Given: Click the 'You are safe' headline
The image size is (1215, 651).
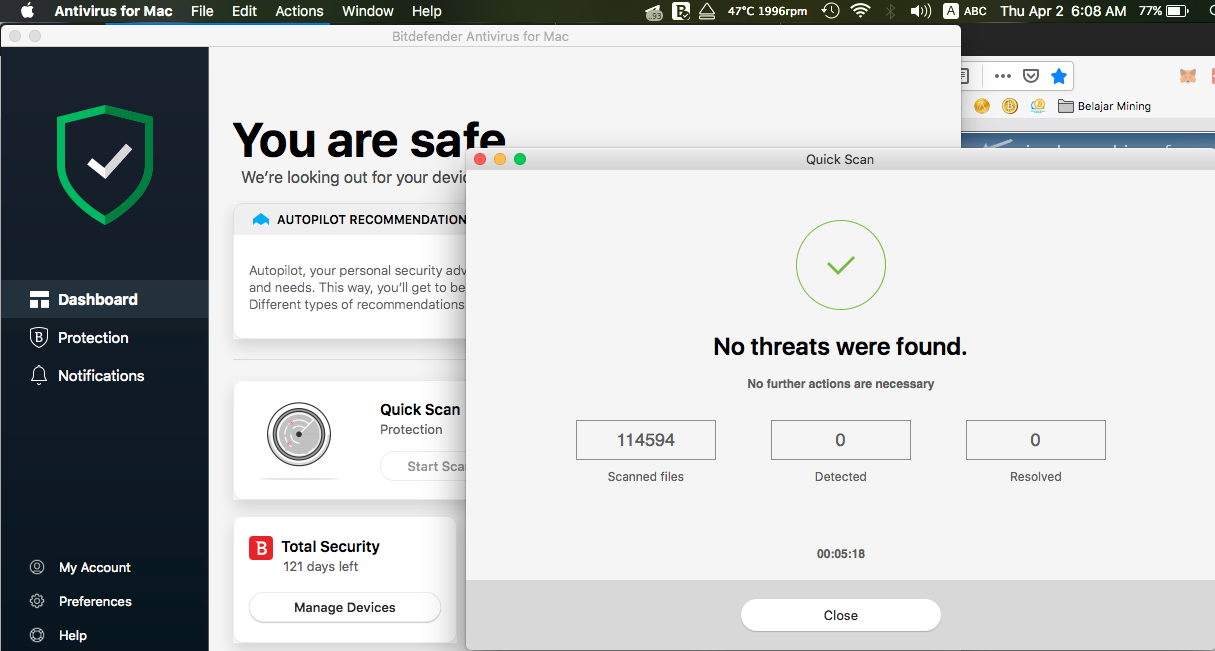Looking at the screenshot, I should click(x=368, y=140).
